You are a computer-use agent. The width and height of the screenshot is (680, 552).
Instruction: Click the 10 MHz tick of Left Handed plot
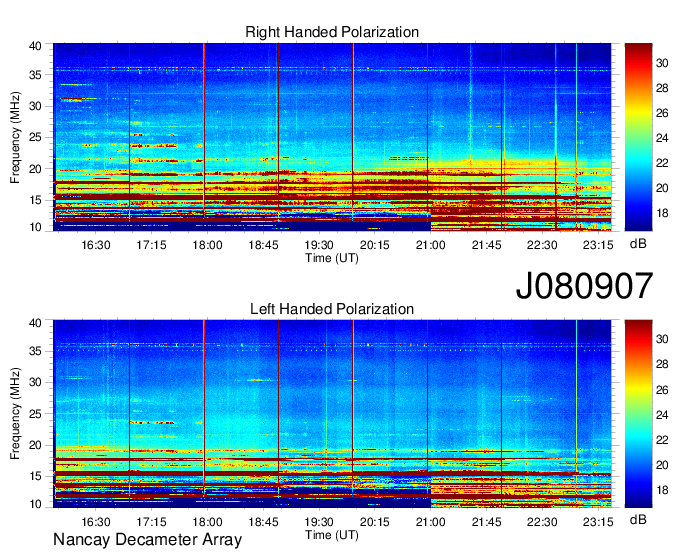tap(35, 504)
